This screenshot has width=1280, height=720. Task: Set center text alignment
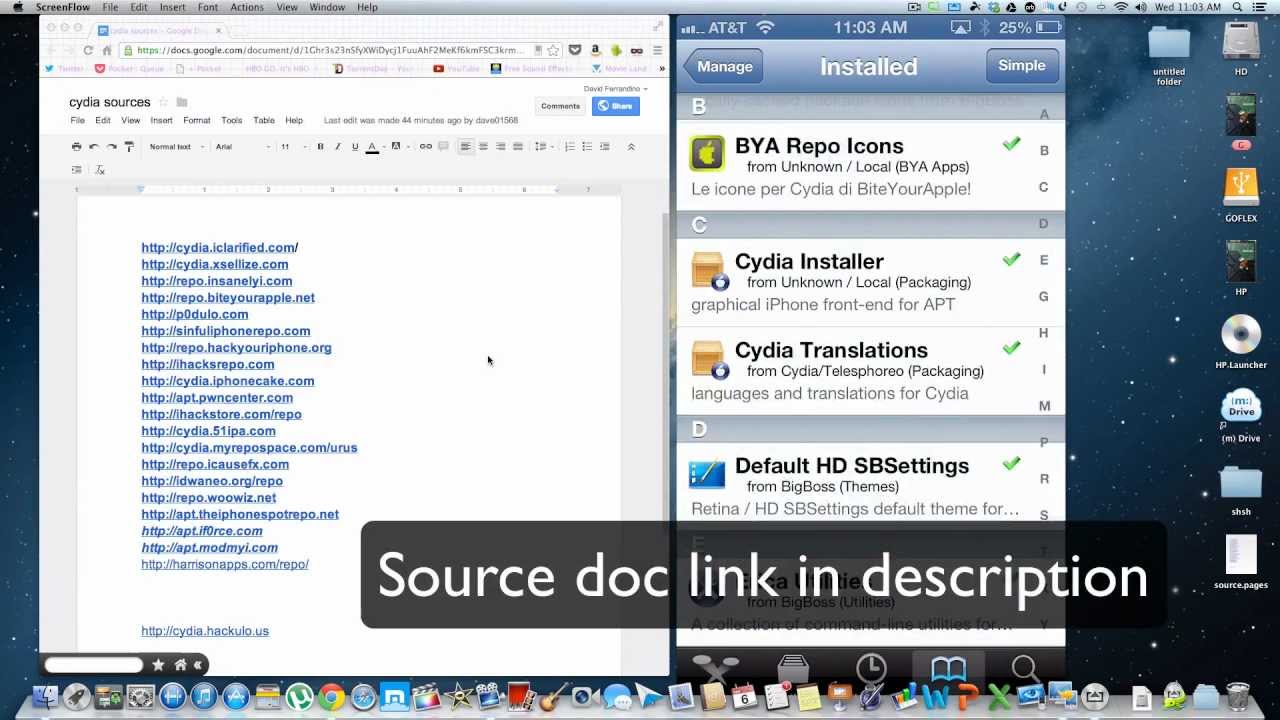click(483, 147)
